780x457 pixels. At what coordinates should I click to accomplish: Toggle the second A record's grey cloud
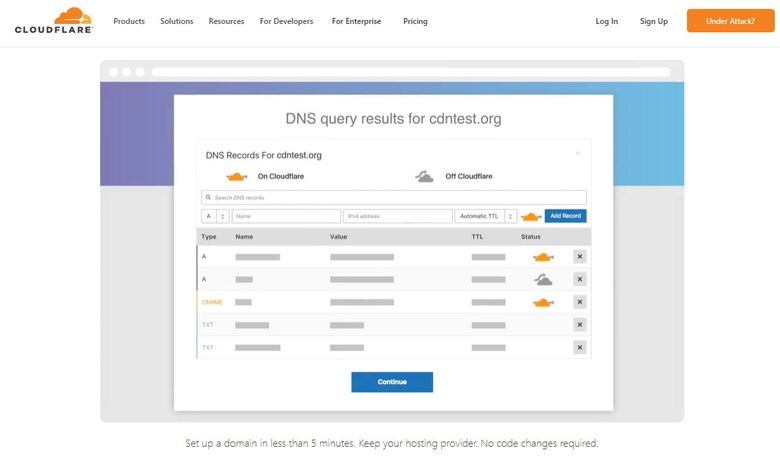(543, 279)
